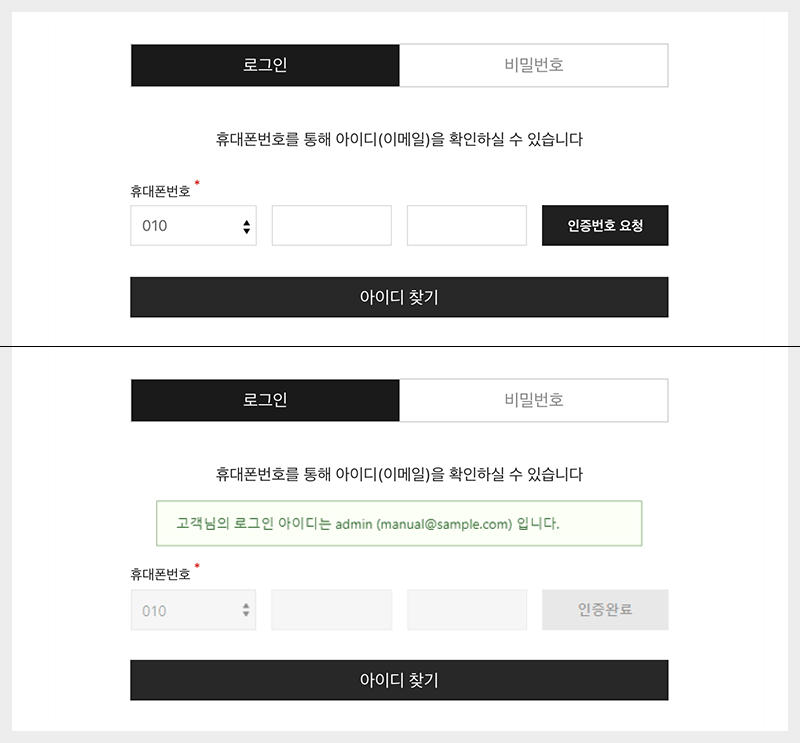Viewport: 800px width, 743px height.
Task: Click the arrows on the disabled 010 selector
Action: [246, 610]
